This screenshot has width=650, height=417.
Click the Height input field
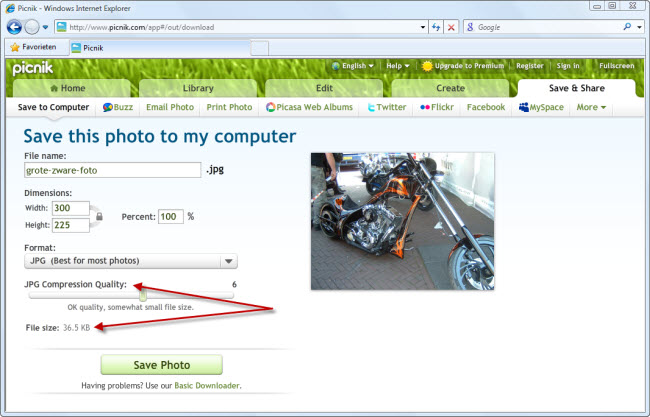pyautogui.click(x=70, y=225)
